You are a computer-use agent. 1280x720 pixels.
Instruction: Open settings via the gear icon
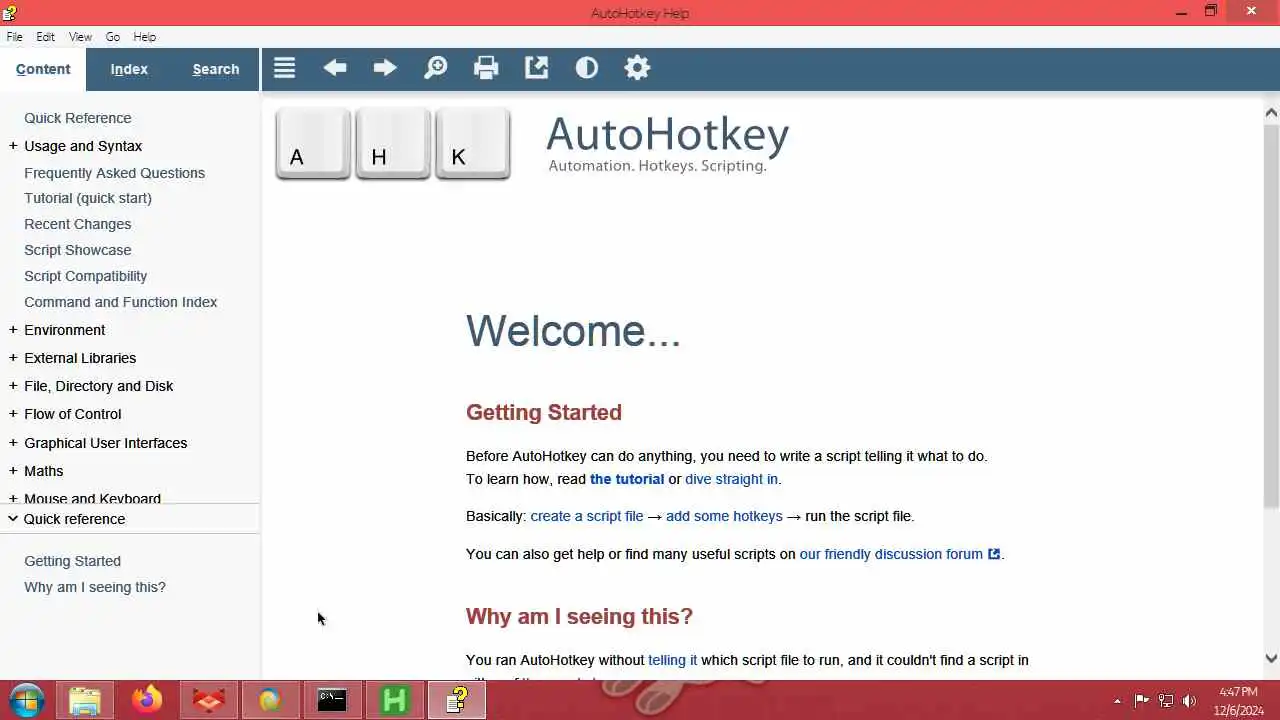coord(637,68)
